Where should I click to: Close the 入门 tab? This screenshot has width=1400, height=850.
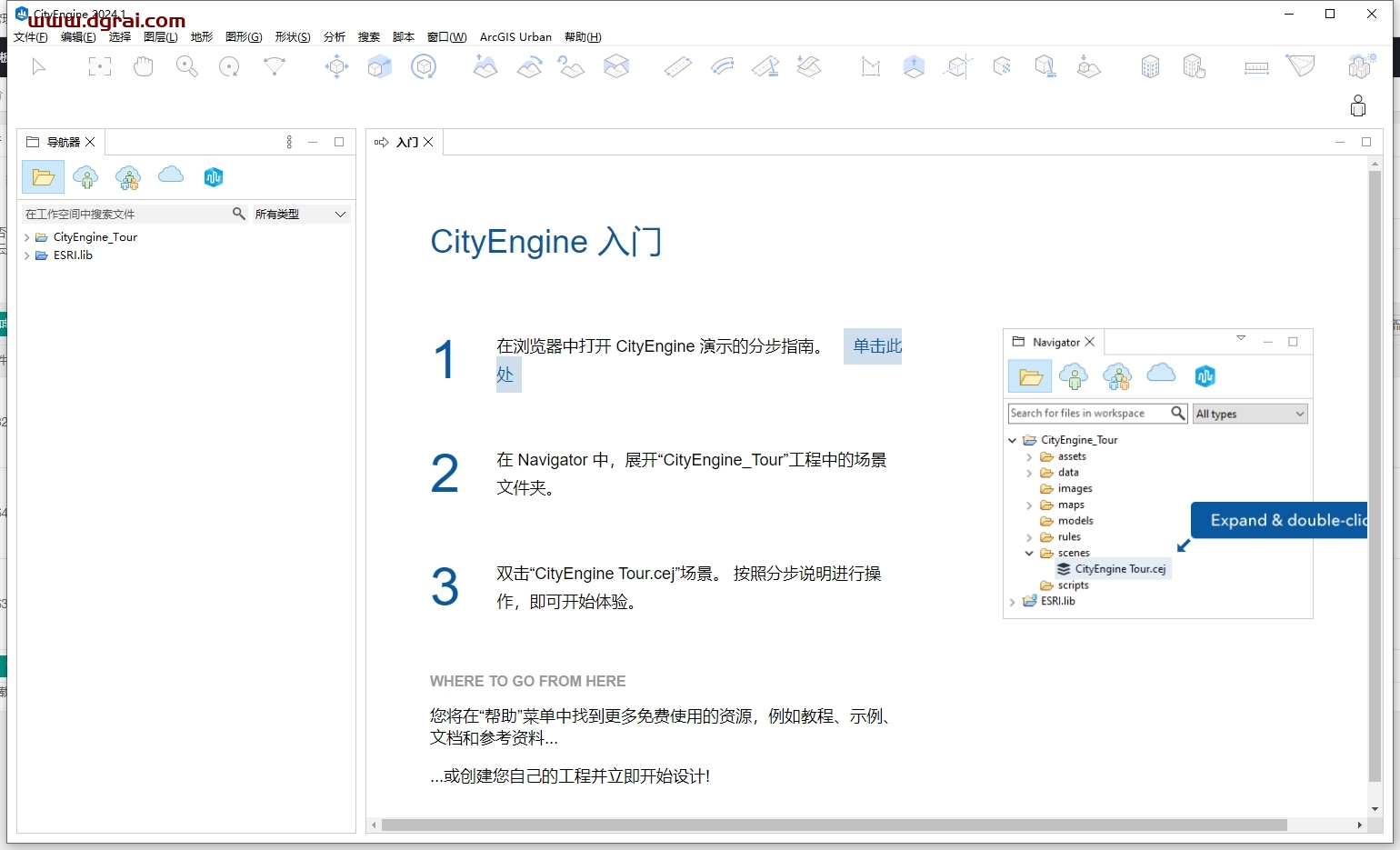click(428, 142)
